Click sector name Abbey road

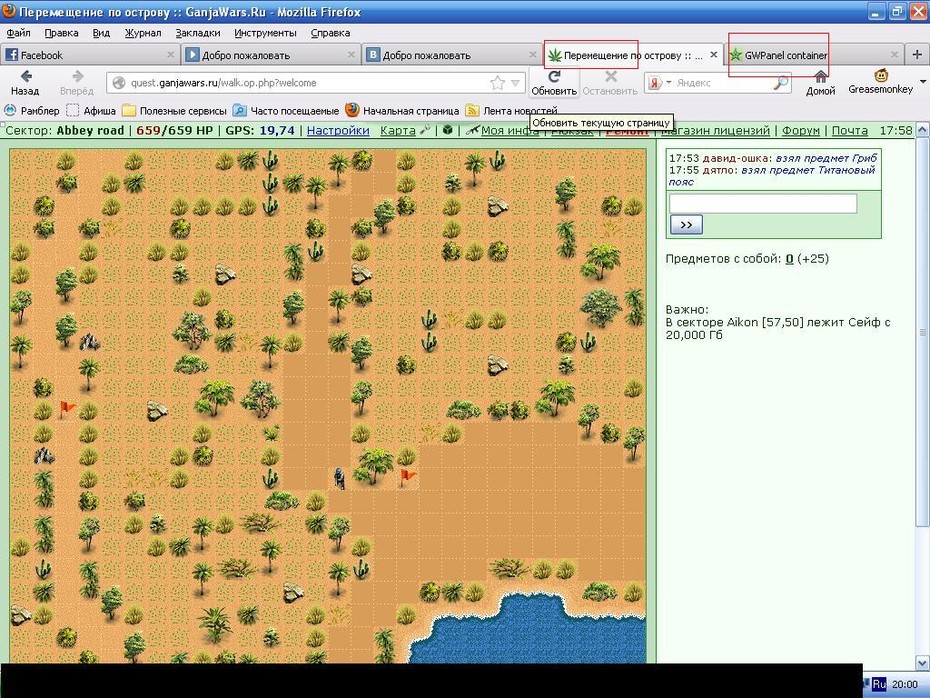pos(90,130)
